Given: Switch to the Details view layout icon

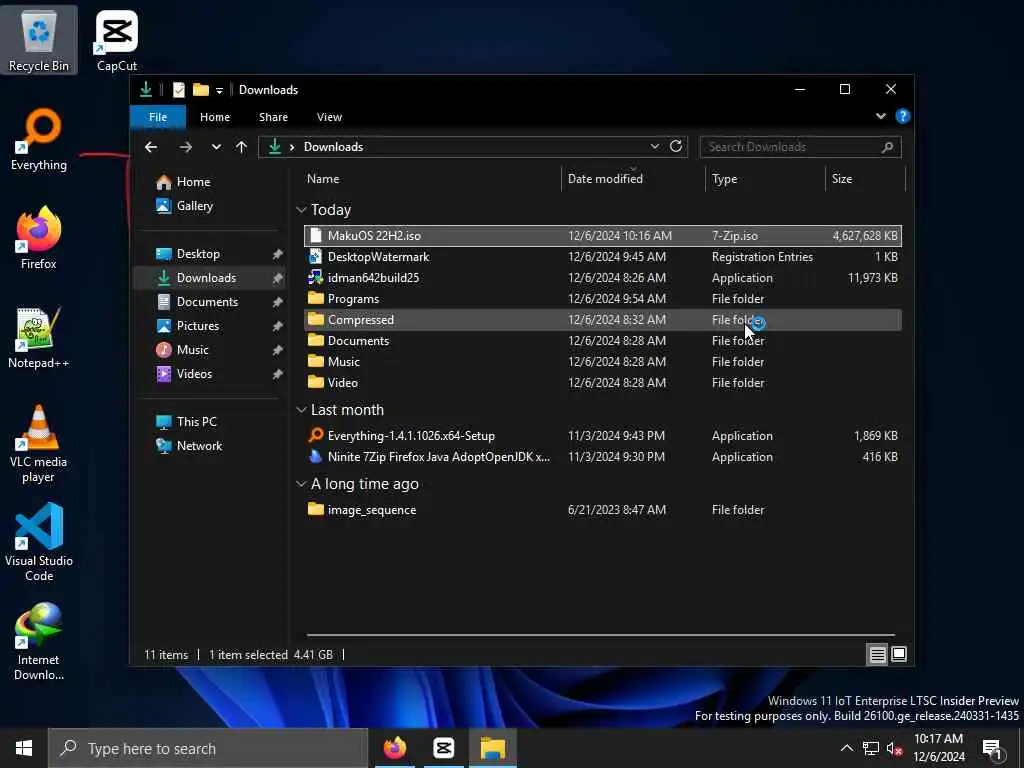Looking at the screenshot, I should click(878, 654).
